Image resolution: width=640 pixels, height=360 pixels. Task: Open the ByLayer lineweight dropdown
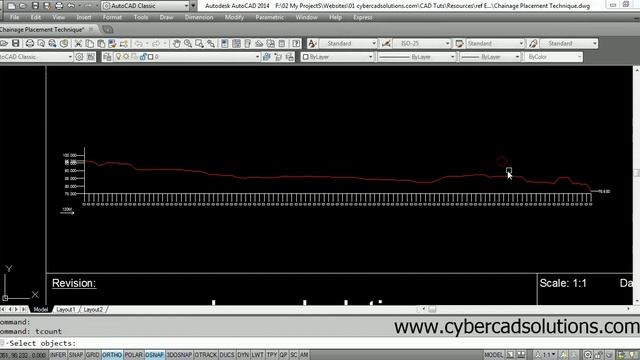coord(490,57)
